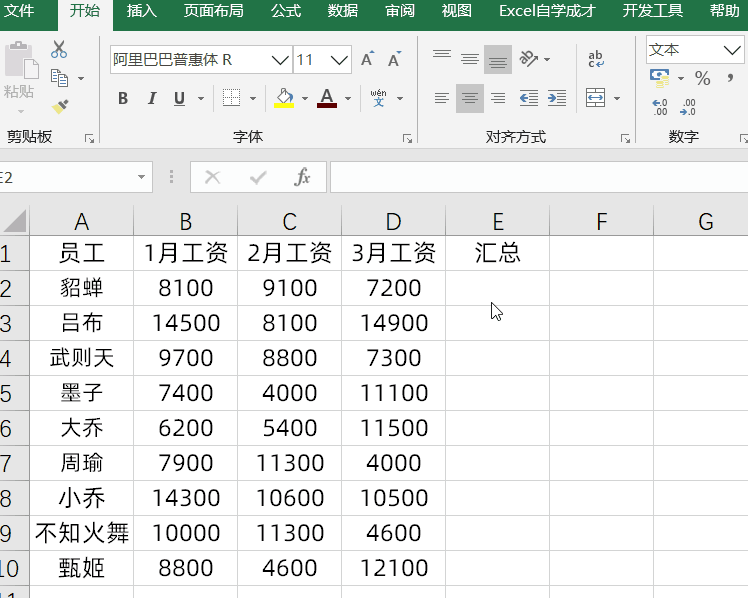Screen dimensions: 748x598
Task: Switch to 公式 tab
Action: (286, 10)
